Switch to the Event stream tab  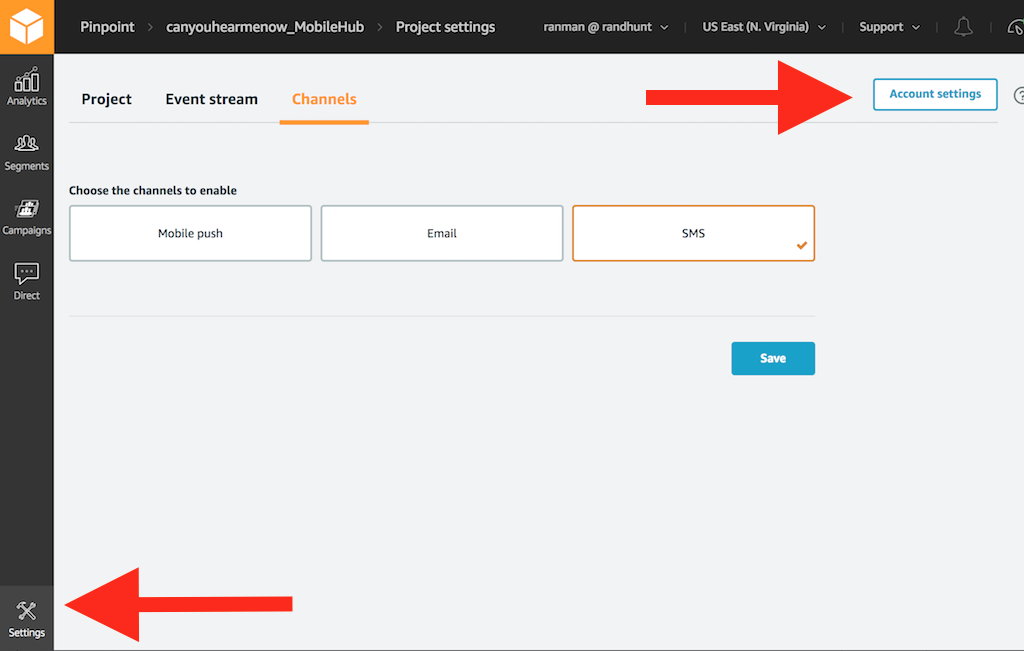pyautogui.click(x=212, y=99)
